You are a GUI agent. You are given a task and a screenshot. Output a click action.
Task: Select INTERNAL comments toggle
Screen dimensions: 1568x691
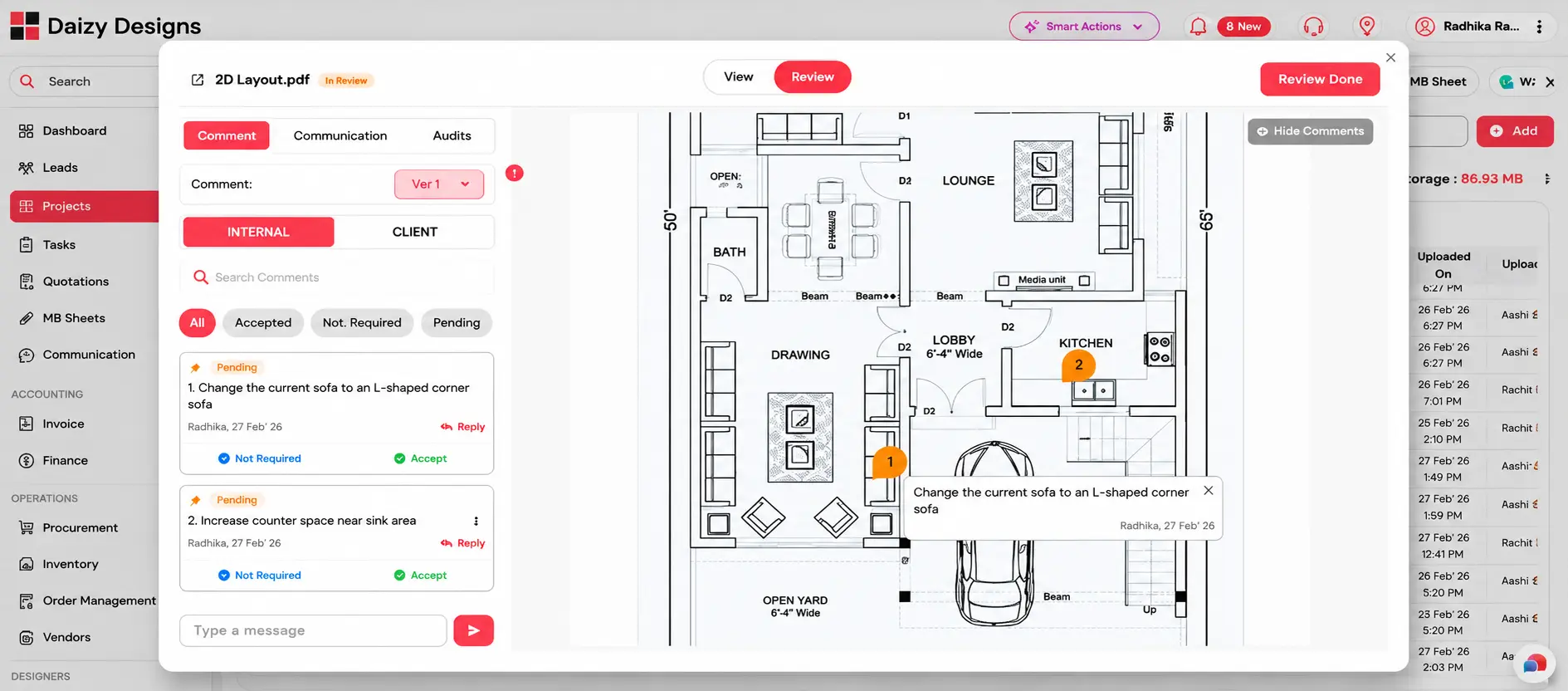[258, 232]
